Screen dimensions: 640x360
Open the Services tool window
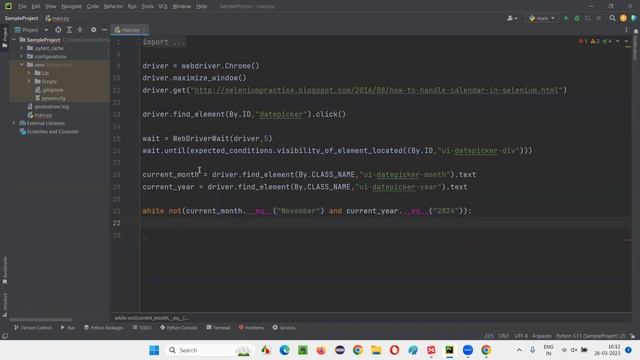(284, 328)
